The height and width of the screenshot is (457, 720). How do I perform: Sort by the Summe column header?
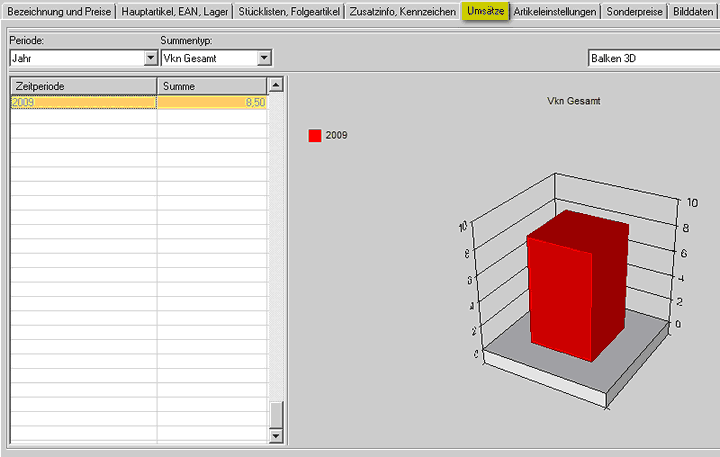tap(212, 86)
